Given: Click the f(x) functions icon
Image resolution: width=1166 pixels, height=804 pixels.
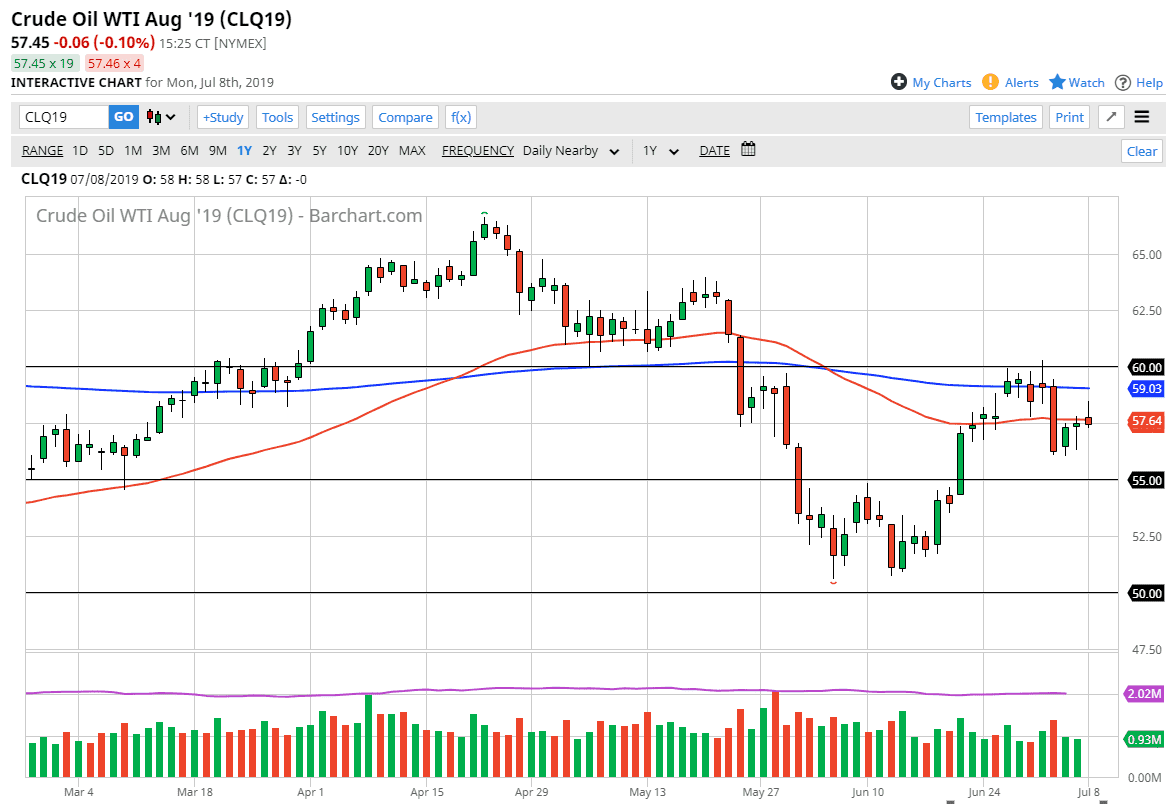Looking at the screenshot, I should [460, 117].
